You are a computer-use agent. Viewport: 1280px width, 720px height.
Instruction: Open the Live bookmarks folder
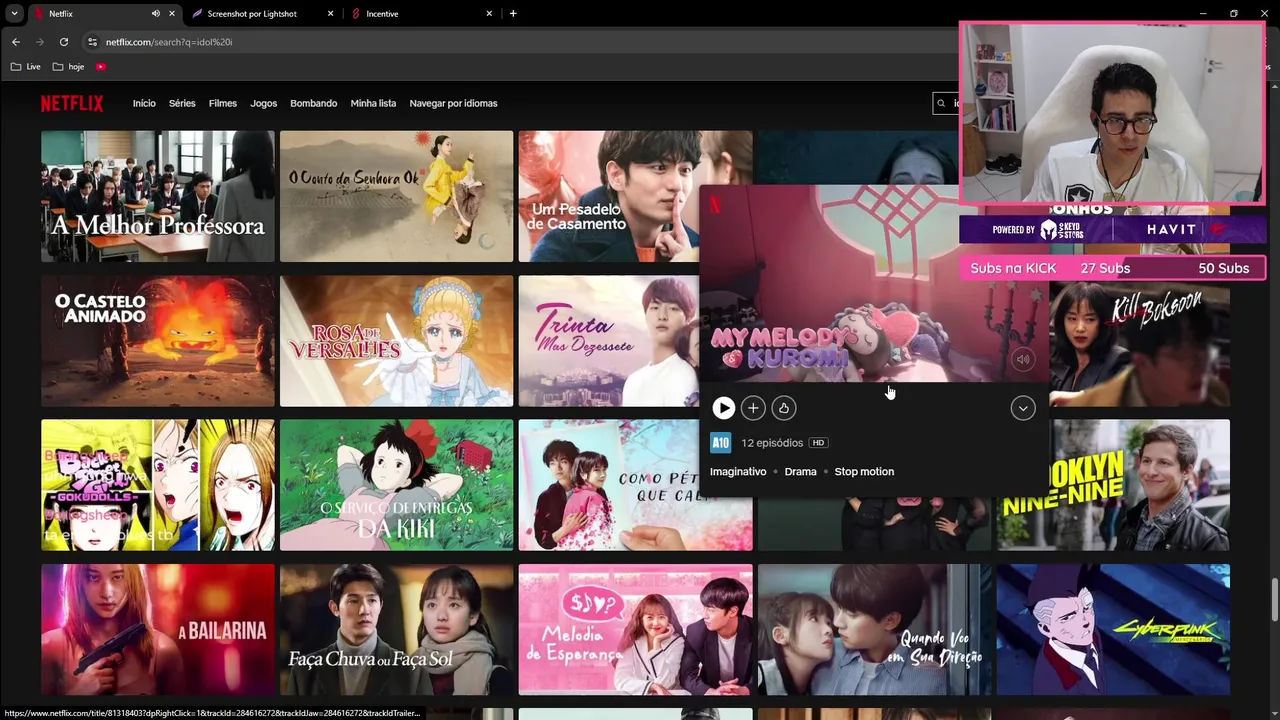coord(26,67)
